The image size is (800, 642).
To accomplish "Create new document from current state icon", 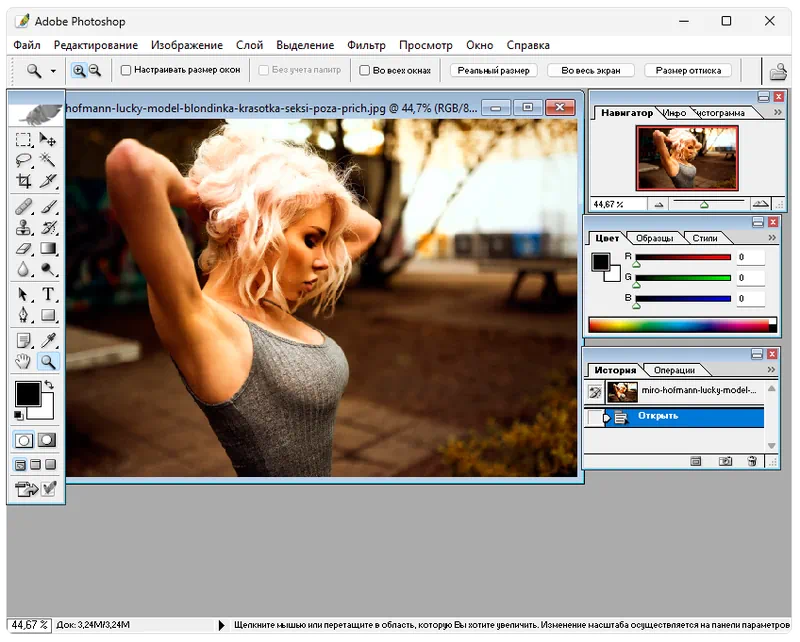I will [695, 461].
